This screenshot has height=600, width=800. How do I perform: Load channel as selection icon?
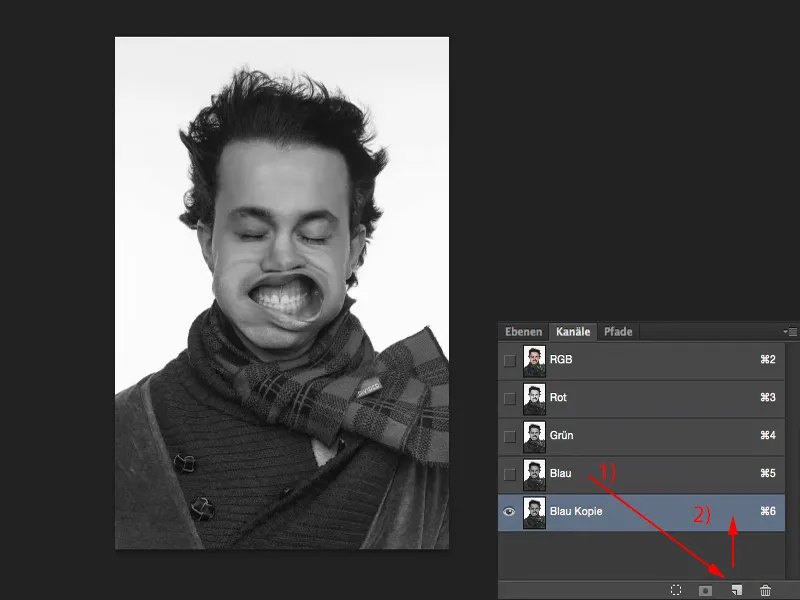tap(676, 590)
